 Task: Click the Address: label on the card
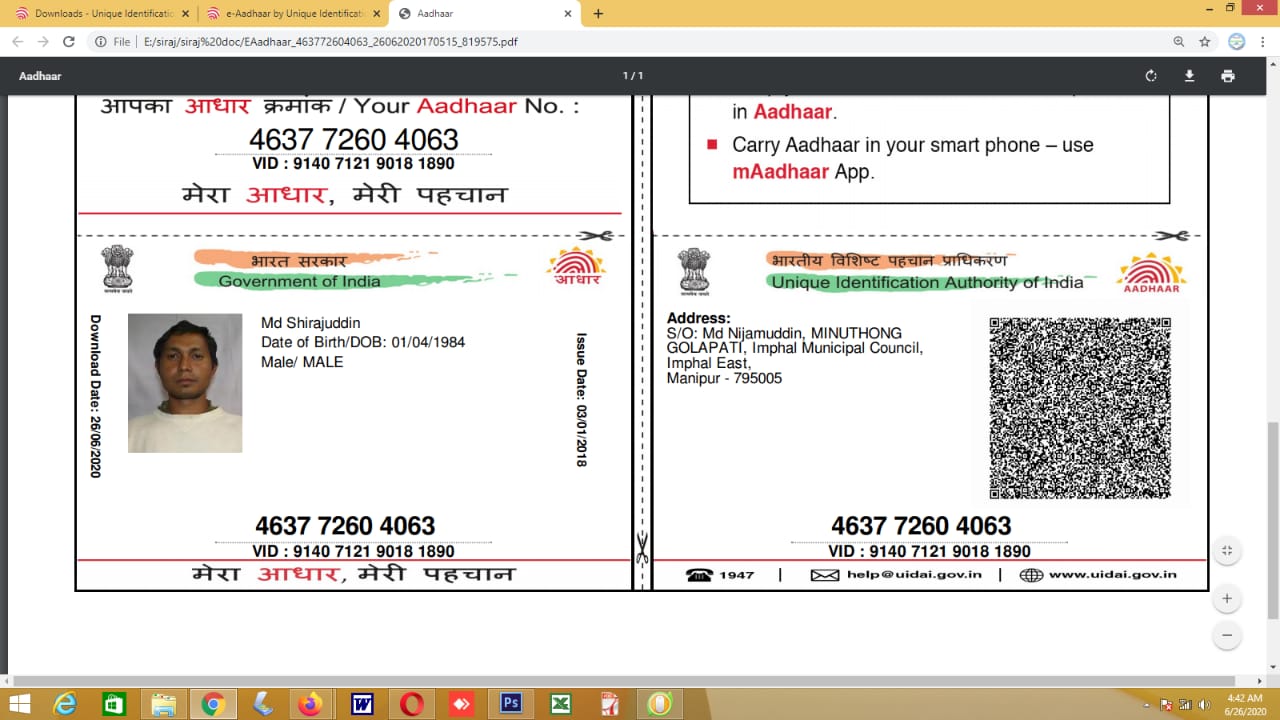click(699, 318)
